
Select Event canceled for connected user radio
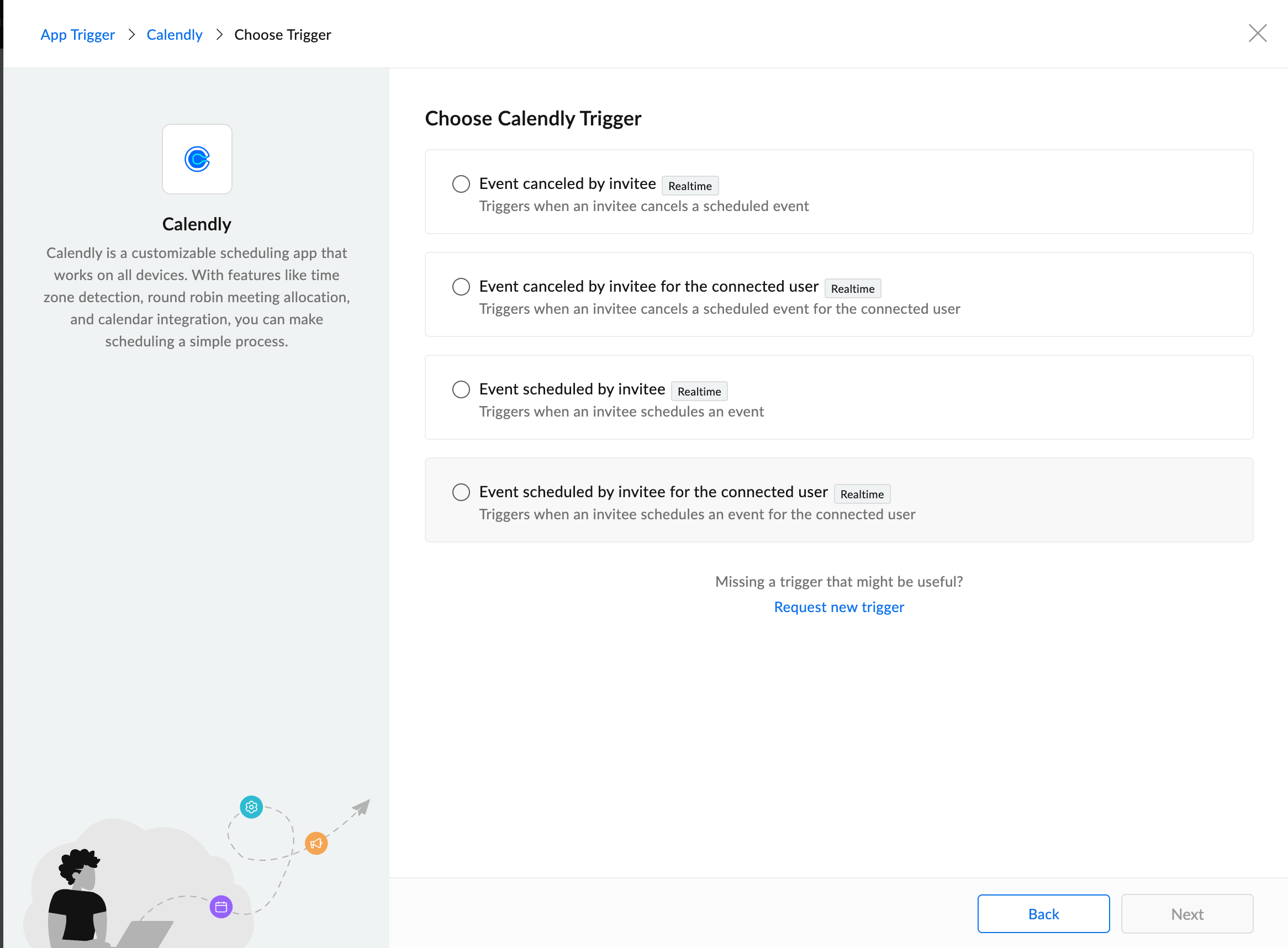pyautogui.click(x=461, y=286)
